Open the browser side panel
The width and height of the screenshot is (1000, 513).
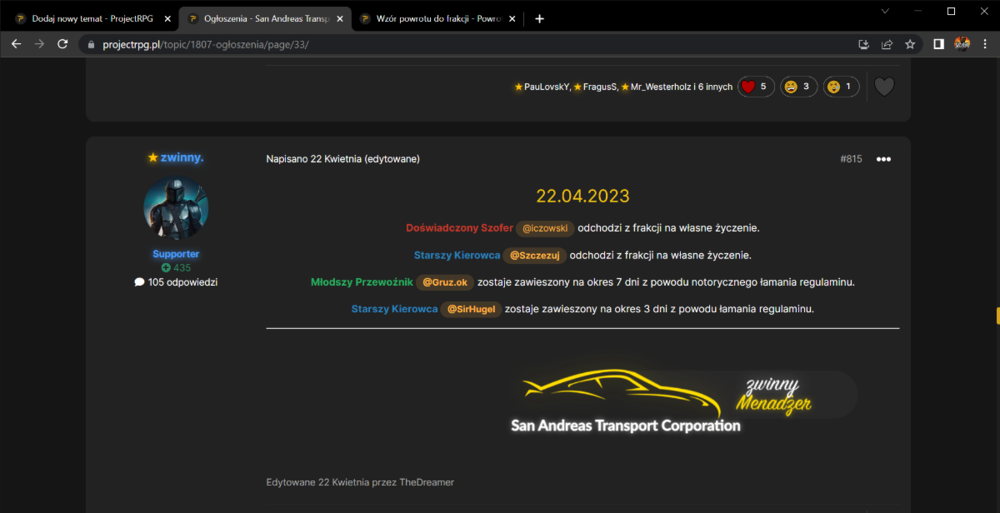point(939,44)
